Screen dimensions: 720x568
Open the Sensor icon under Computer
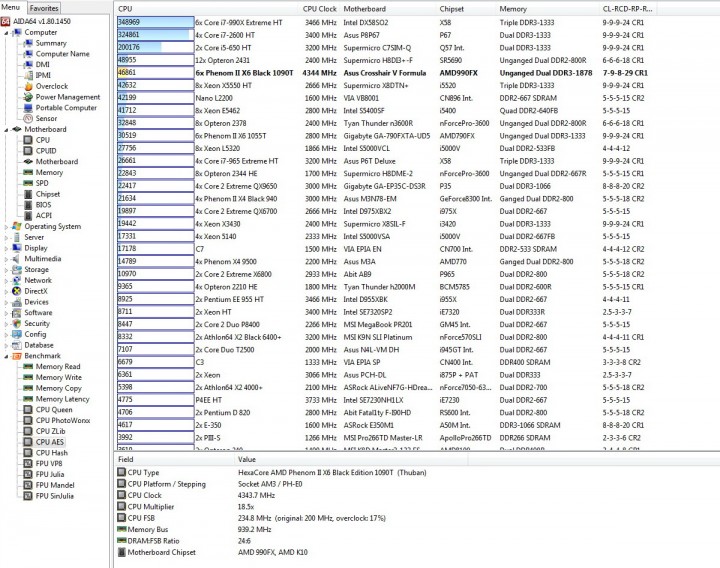pos(28,118)
